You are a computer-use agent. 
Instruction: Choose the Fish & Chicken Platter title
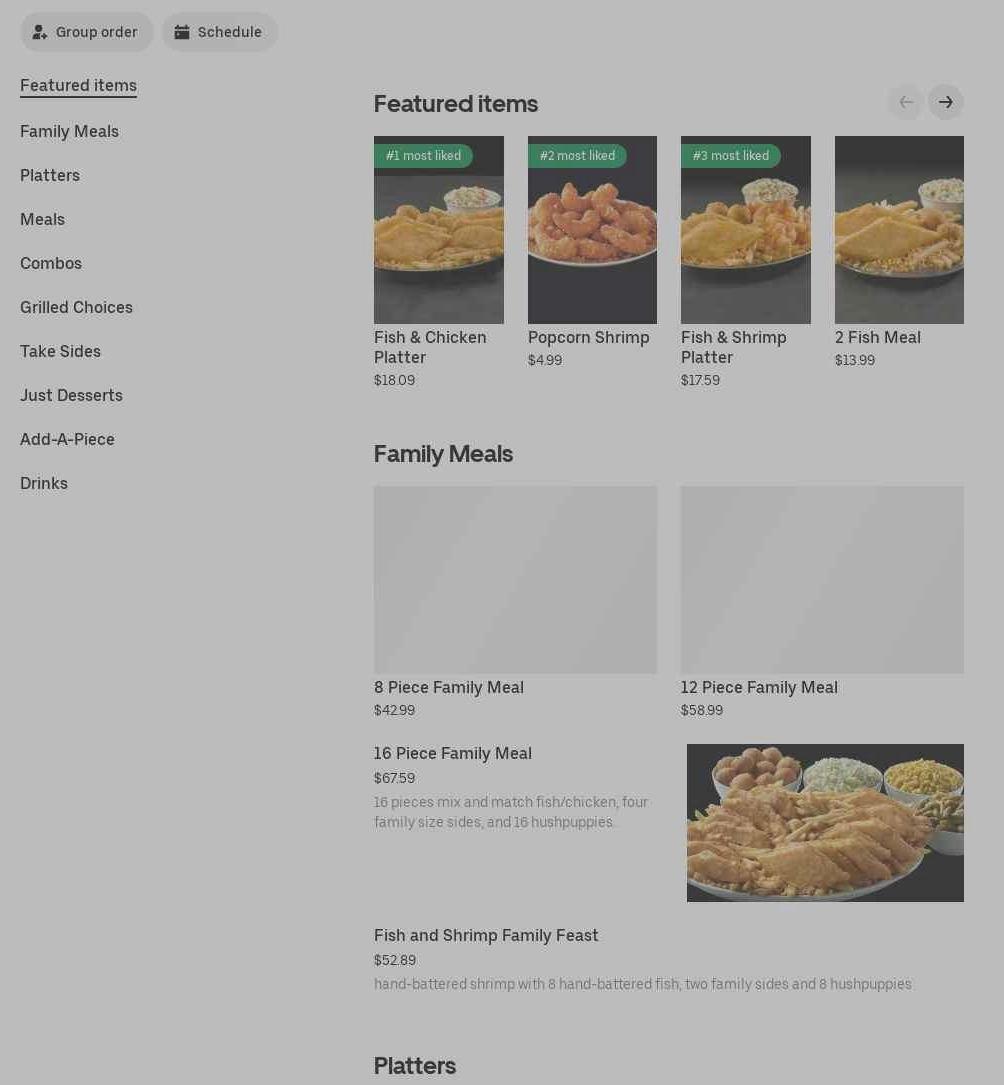(430, 347)
